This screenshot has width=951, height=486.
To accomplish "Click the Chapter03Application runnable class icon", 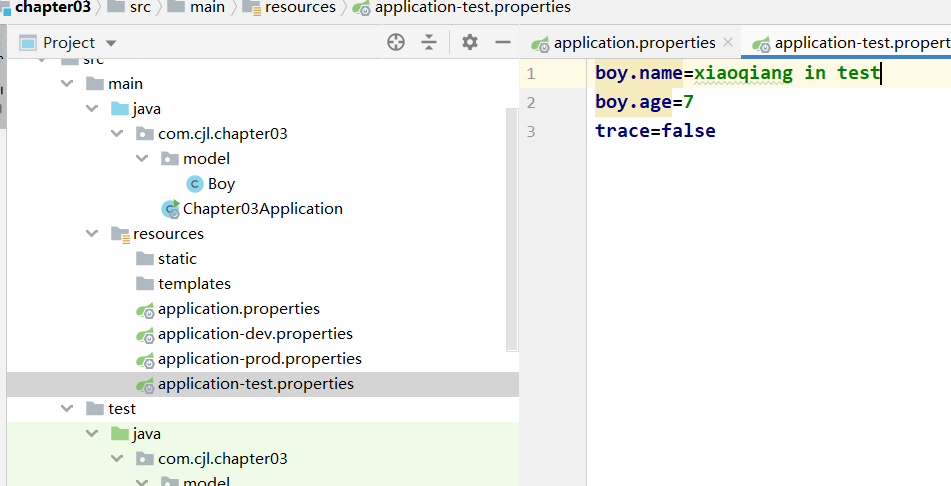I will click(170, 209).
